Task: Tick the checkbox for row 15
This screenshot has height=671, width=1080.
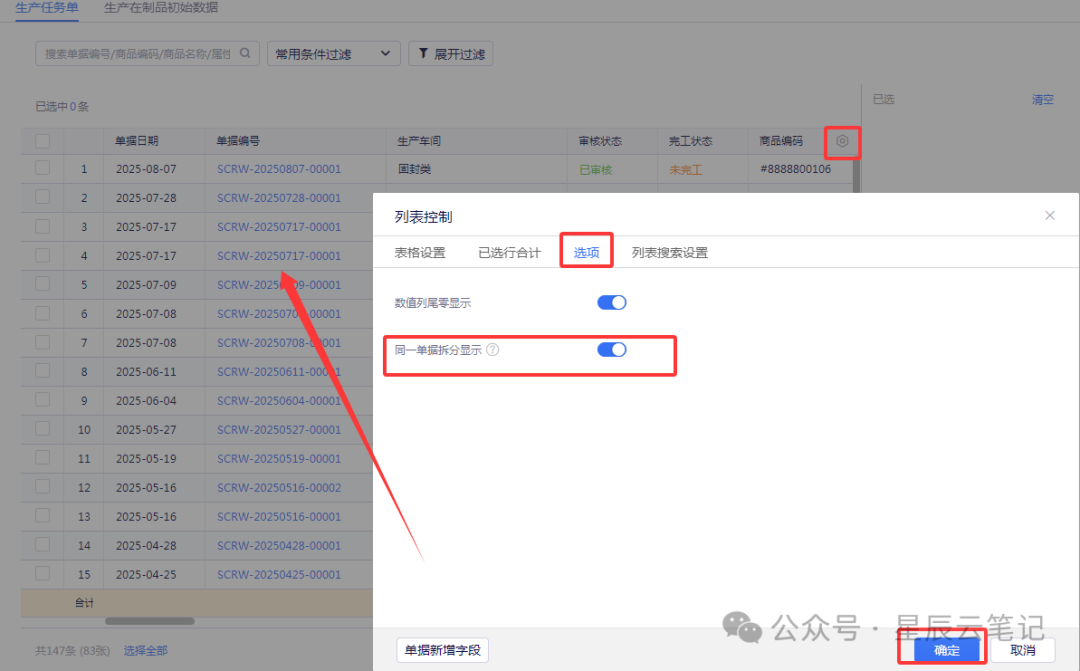Action: click(x=43, y=573)
